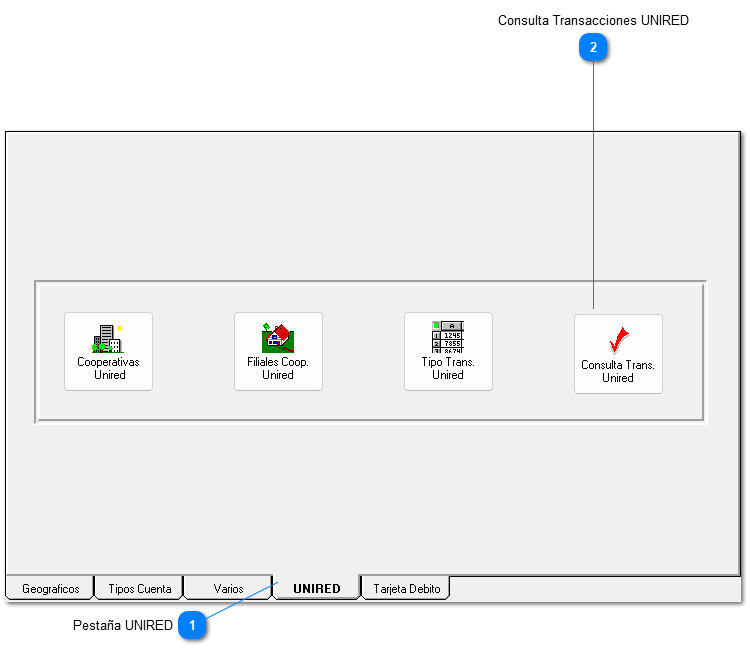Click the Cooperativas Unired buildings icon
Image resolution: width=750 pixels, height=650 pixels.
pyautogui.click(x=107, y=338)
